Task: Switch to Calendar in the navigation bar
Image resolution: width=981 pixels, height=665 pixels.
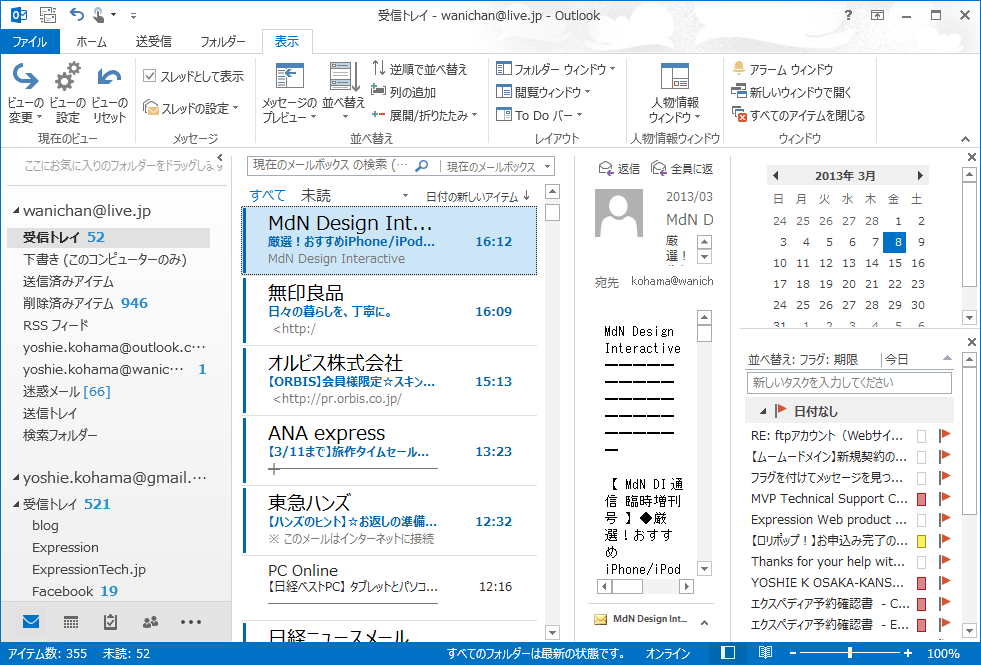Action: point(71,621)
